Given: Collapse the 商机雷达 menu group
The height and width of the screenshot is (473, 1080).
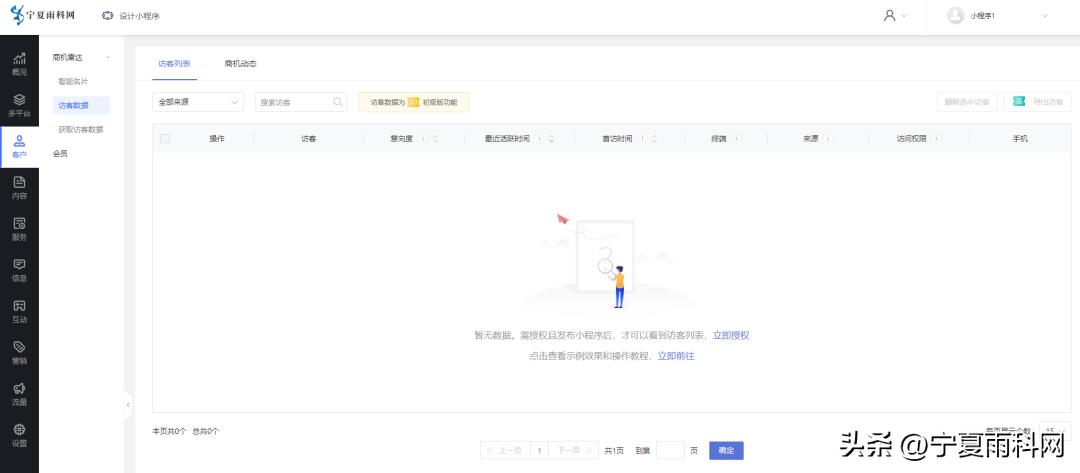Looking at the screenshot, I should [x=108, y=58].
